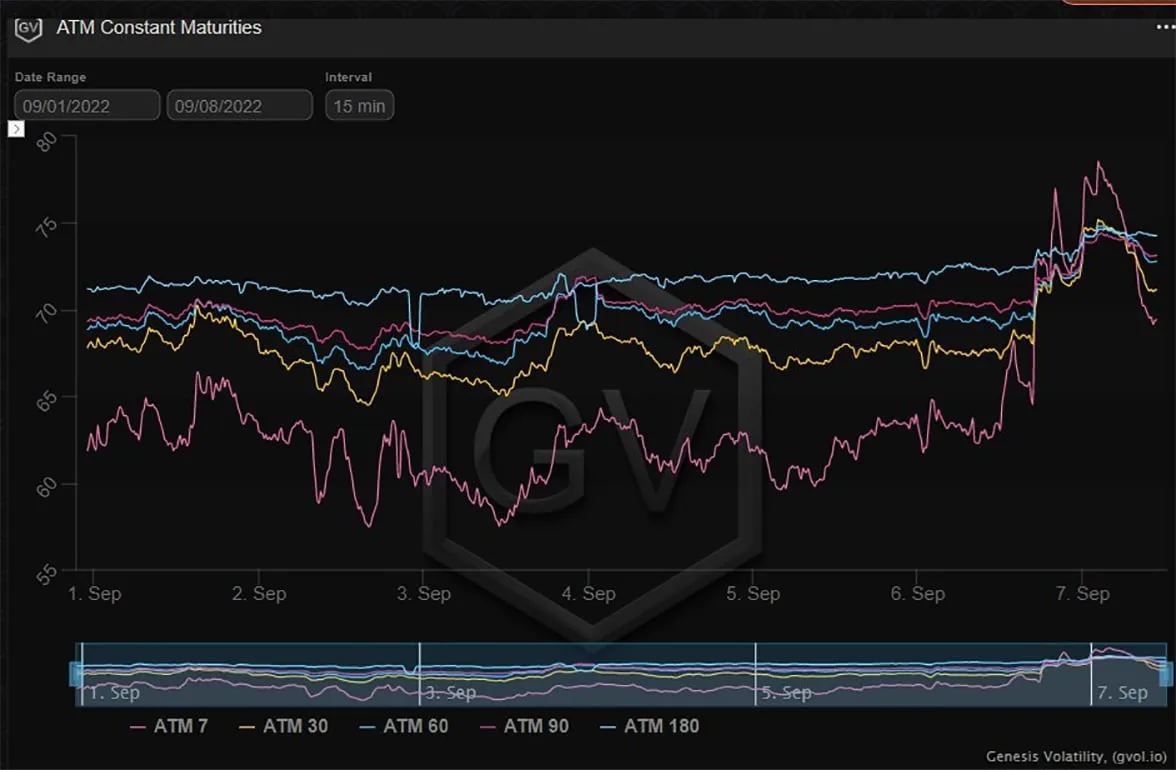Open the three-dot options menu

coord(1166,27)
